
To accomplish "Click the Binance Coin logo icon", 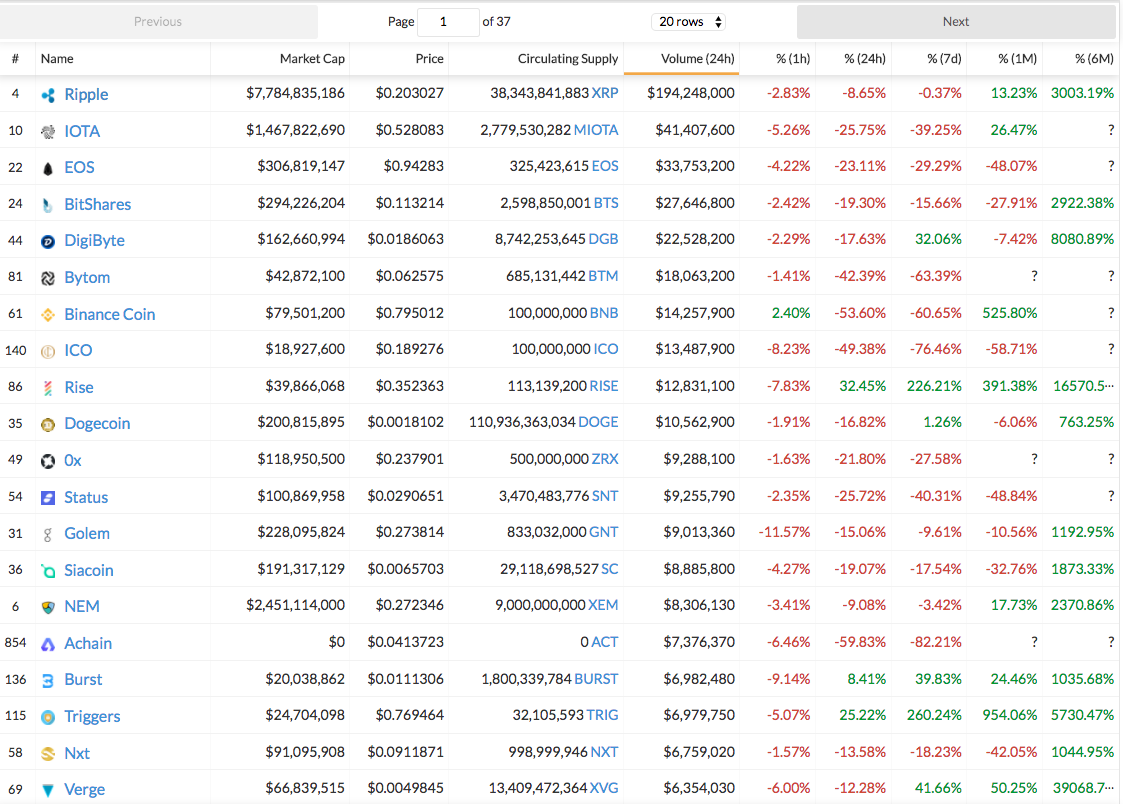I will click(48, 315).
